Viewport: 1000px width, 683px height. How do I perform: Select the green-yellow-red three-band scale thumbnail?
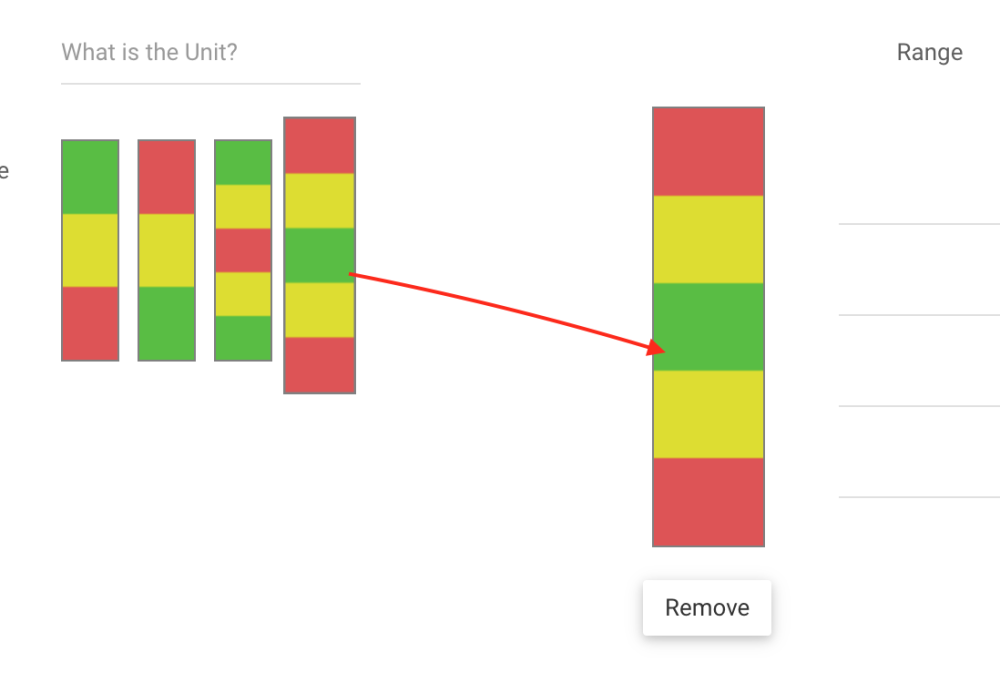(90, 250)
